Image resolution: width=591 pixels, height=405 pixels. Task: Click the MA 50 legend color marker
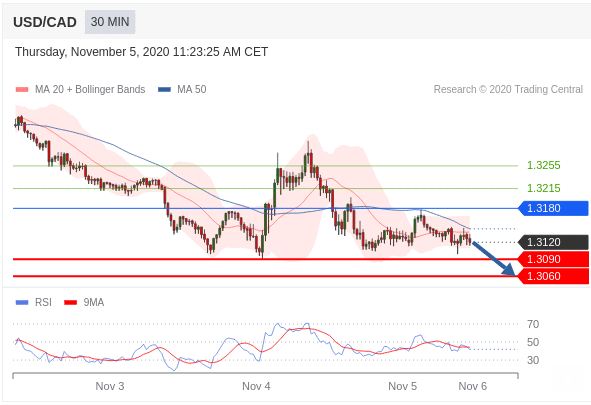pos(164,89)
